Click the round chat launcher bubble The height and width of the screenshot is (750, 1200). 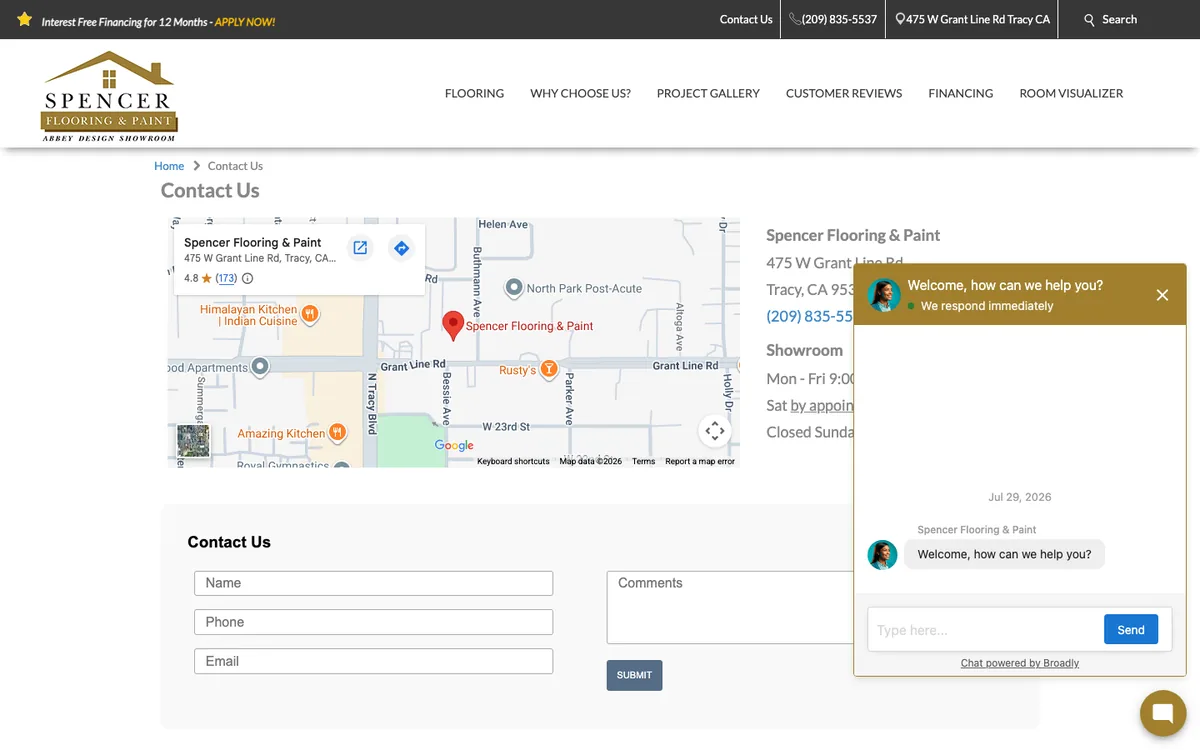pyautogui.click(x=1162, y=713)
